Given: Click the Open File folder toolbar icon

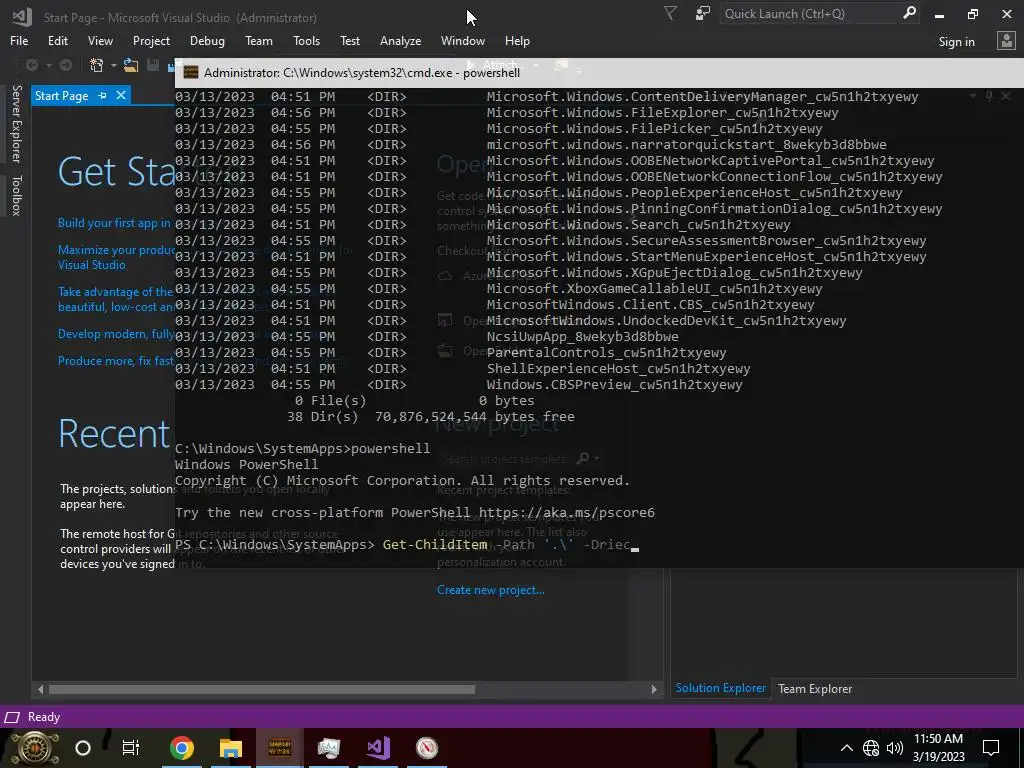Looking at the screenshot, I should click(131, 65).
